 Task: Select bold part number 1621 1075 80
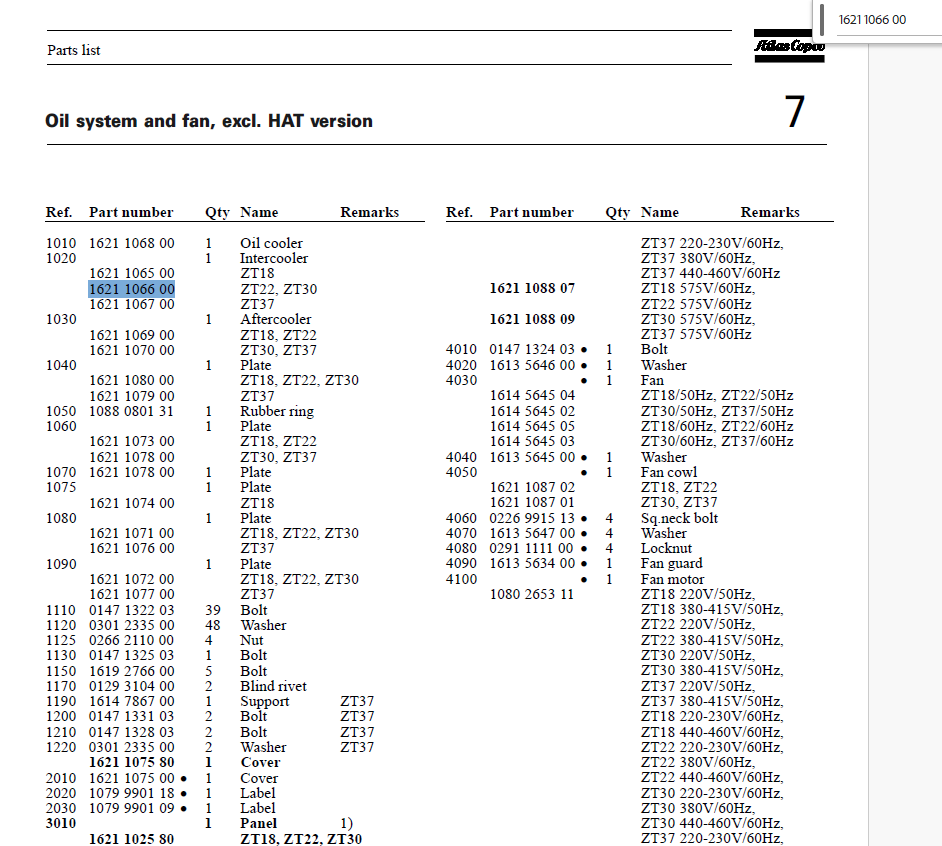pos(132,762)
